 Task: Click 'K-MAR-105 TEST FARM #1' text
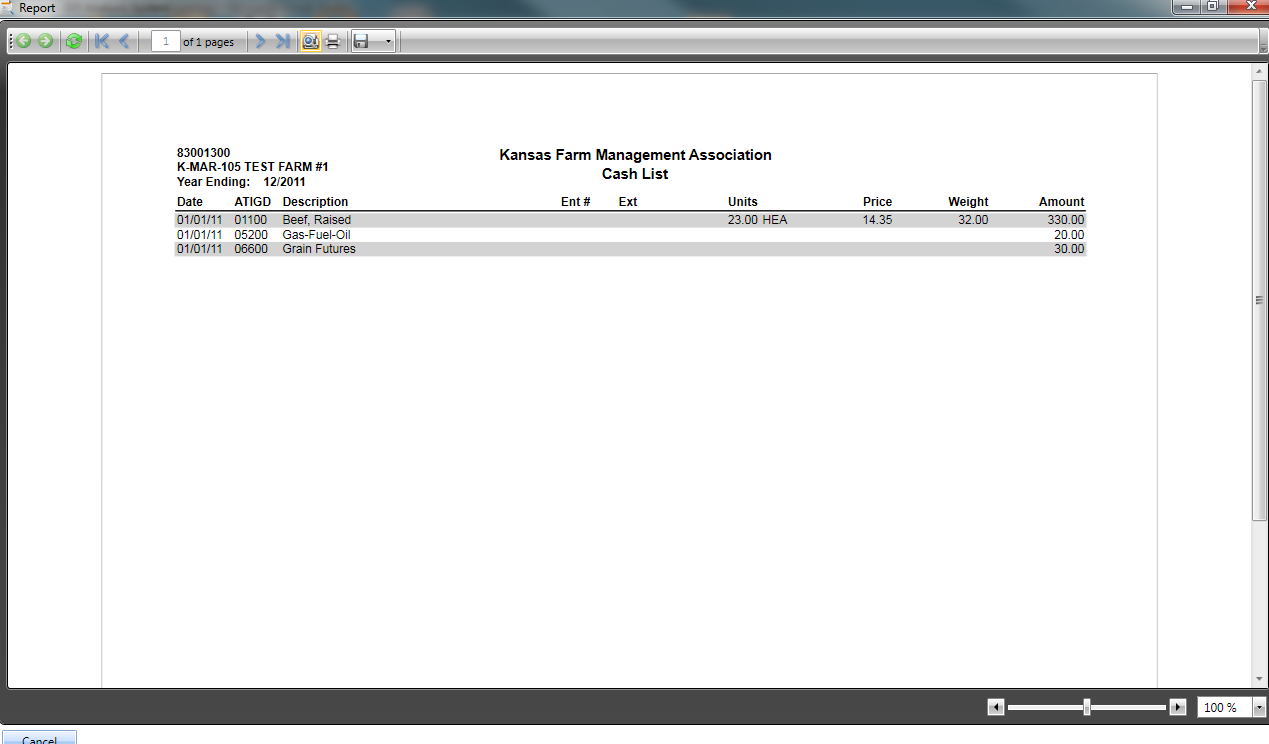tap(253, 167)
